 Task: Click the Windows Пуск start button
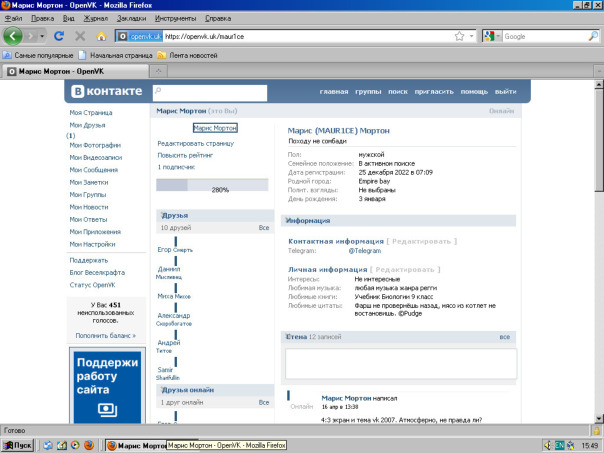[17, 445]
